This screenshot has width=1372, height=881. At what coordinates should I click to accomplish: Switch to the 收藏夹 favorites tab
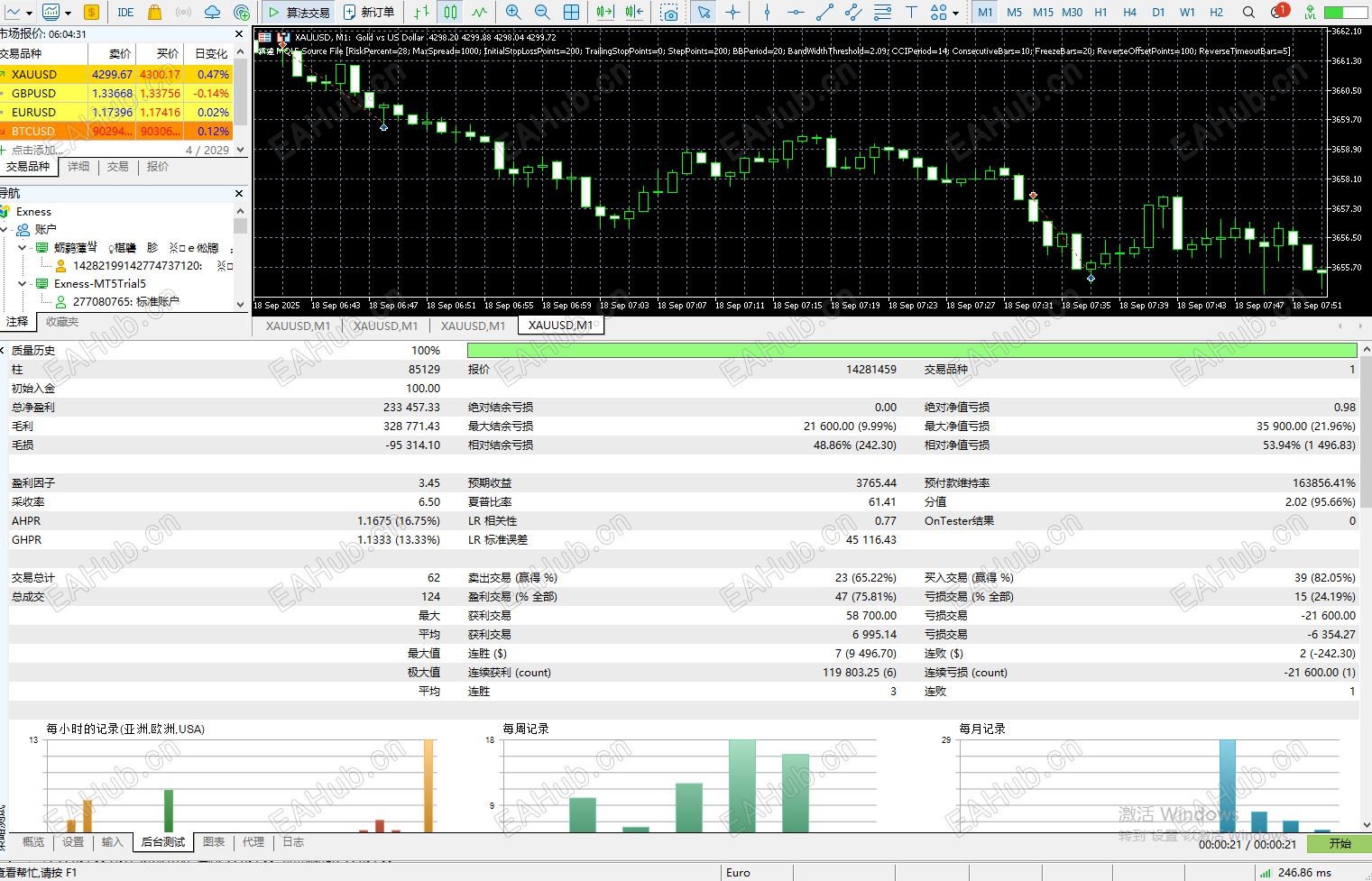point(62,322)
